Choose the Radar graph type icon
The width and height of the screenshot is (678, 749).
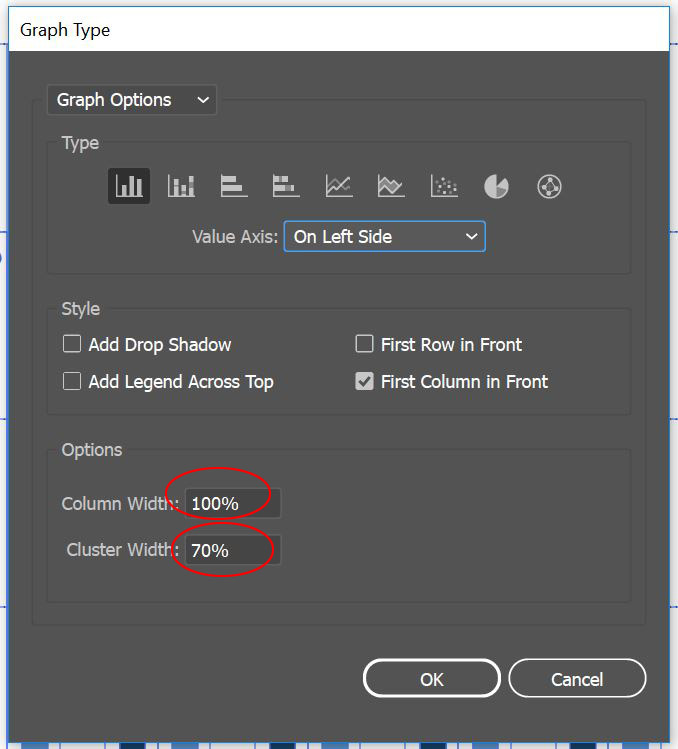point(549,186)
